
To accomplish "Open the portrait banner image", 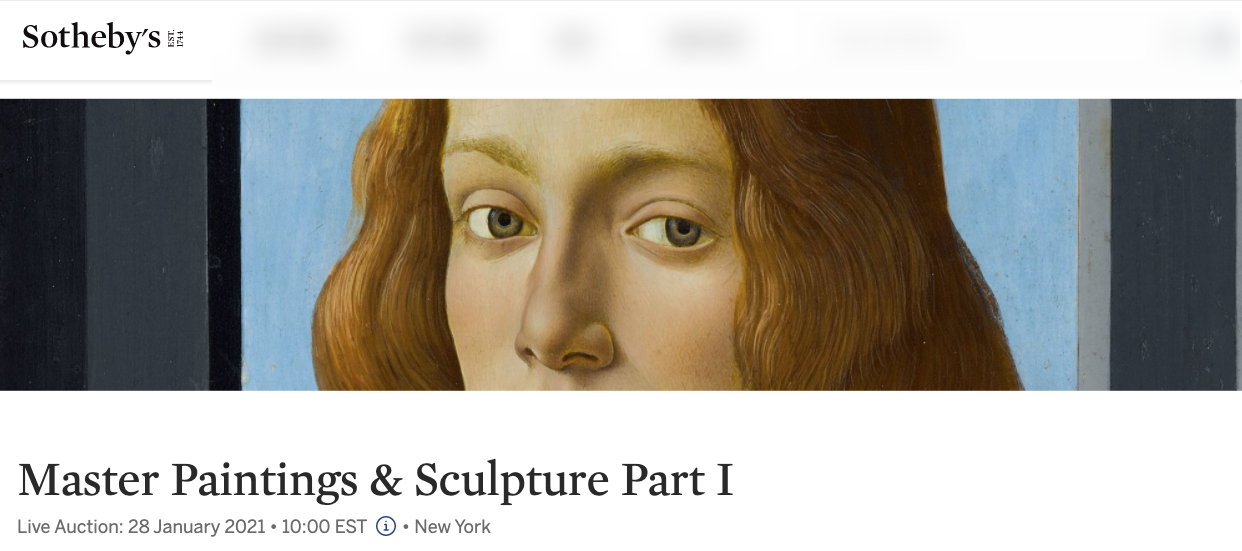I will pyautogui.click(x=621, y=244).
